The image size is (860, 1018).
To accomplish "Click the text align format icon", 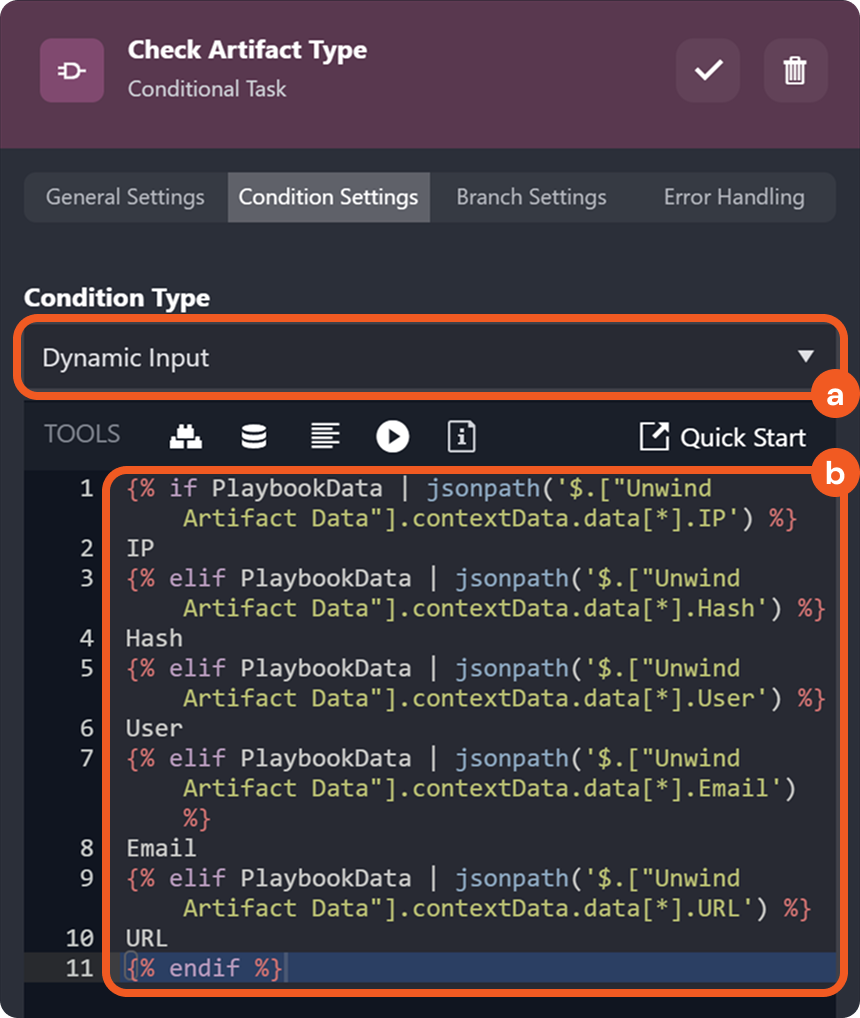I will coord(324,436).
